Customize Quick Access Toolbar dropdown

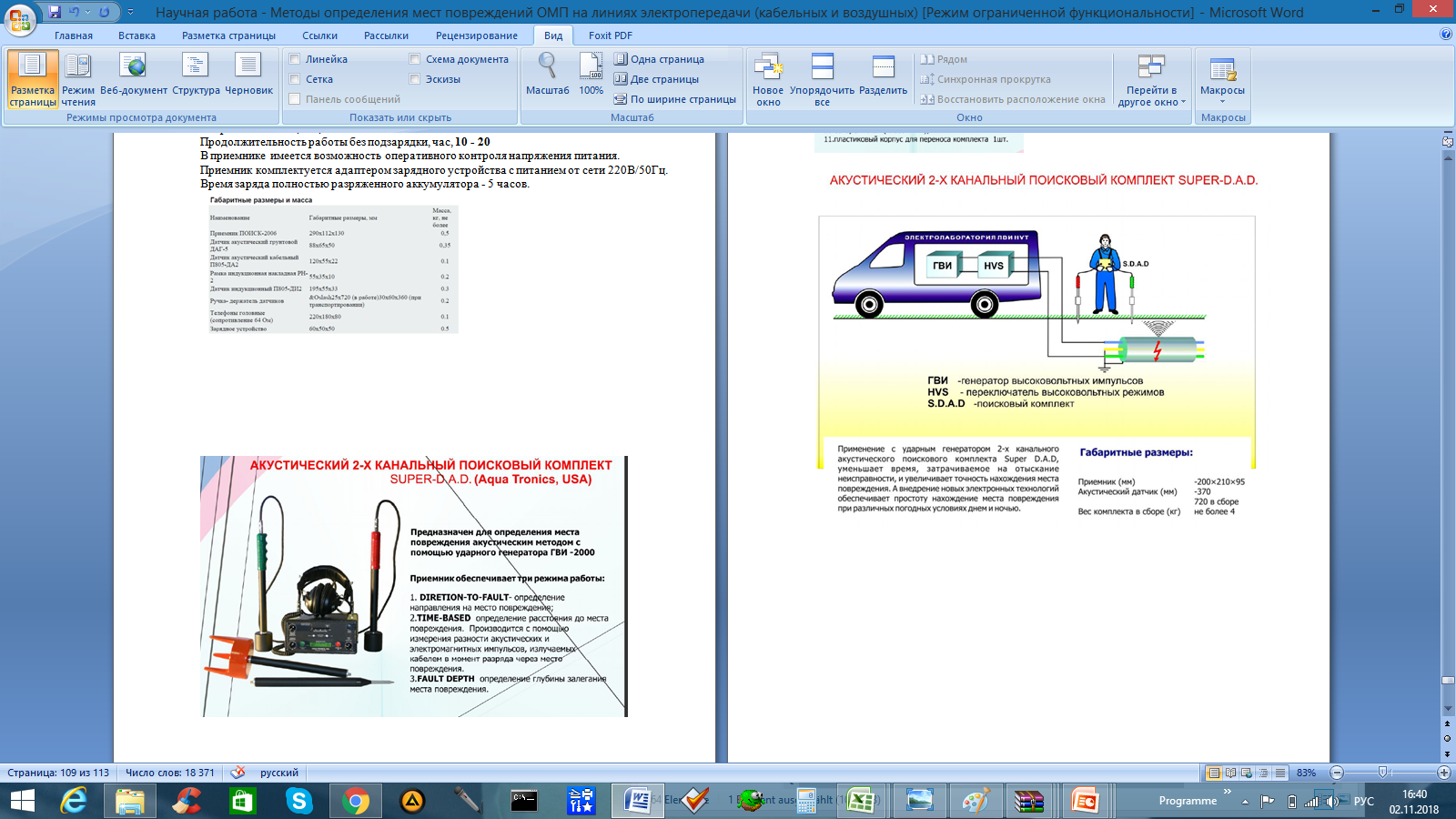click(x=130, y=12)
